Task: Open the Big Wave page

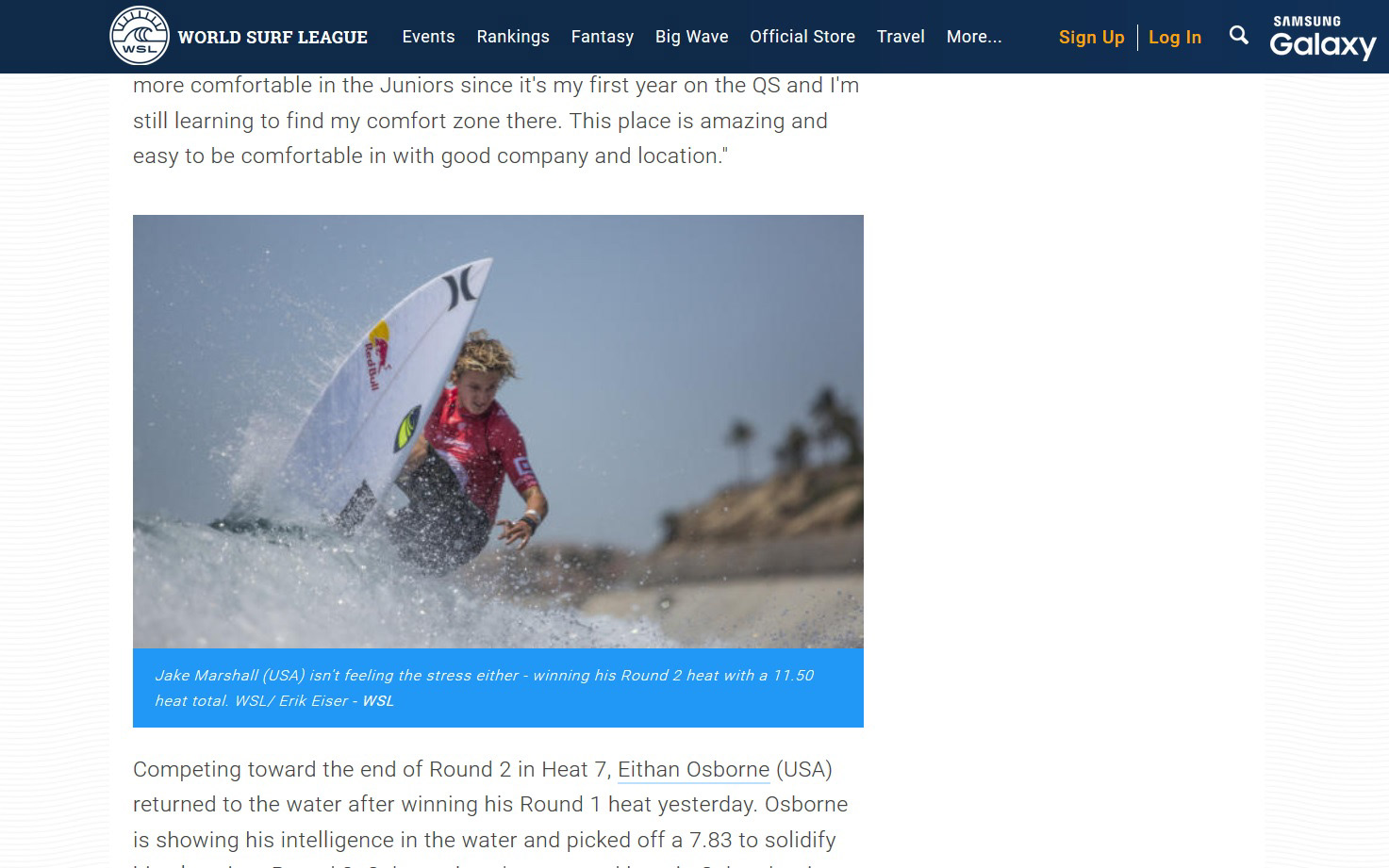Action: (x=691, y=37)
